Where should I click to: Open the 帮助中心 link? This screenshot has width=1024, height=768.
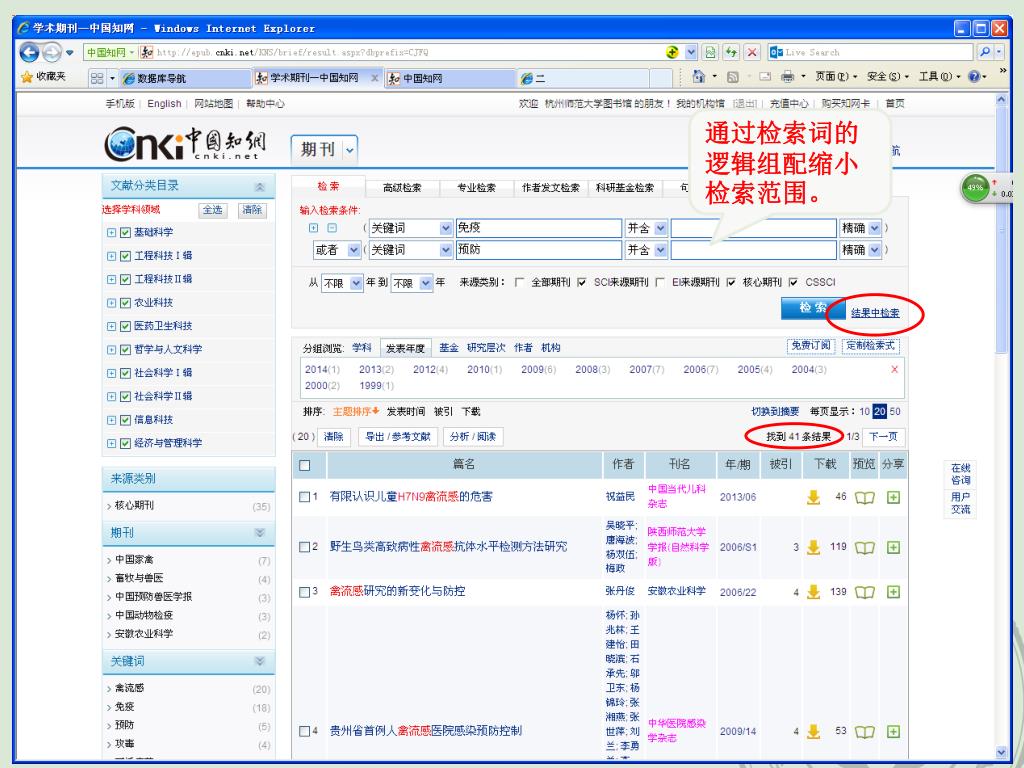(x=265, y=103)
